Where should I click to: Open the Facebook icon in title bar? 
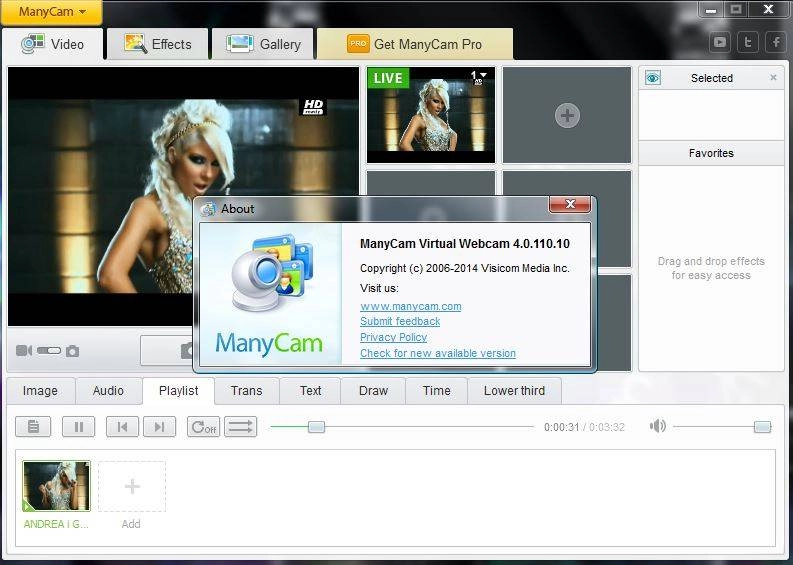pyautogui.click(x=776, y=42)
